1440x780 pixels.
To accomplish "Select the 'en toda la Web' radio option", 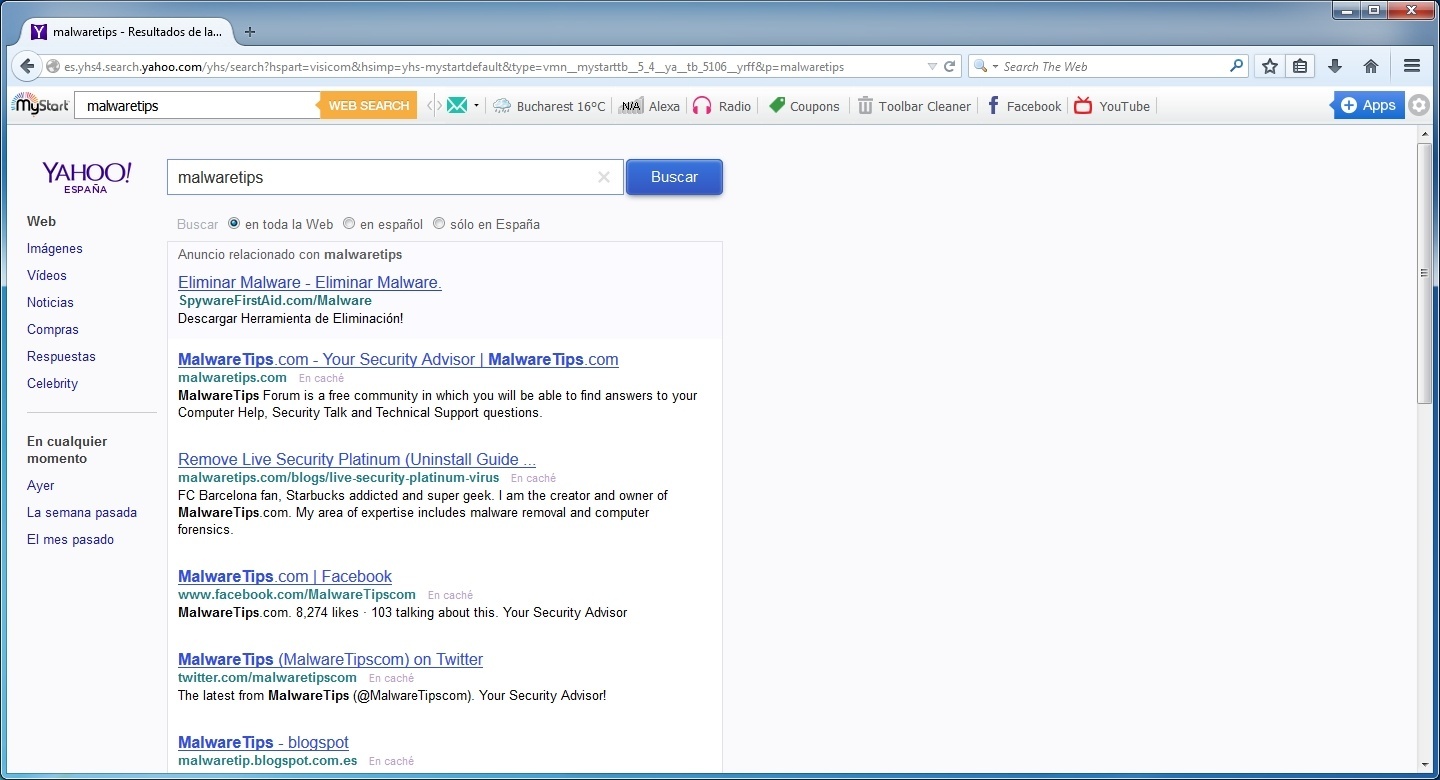I will (234, 223).
